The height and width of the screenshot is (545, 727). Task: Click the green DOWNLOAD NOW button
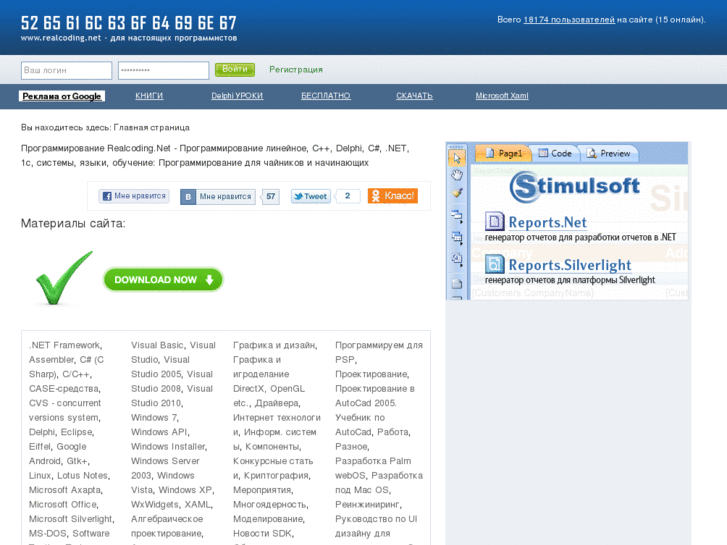pyautogui.click(x=163, y=280)
